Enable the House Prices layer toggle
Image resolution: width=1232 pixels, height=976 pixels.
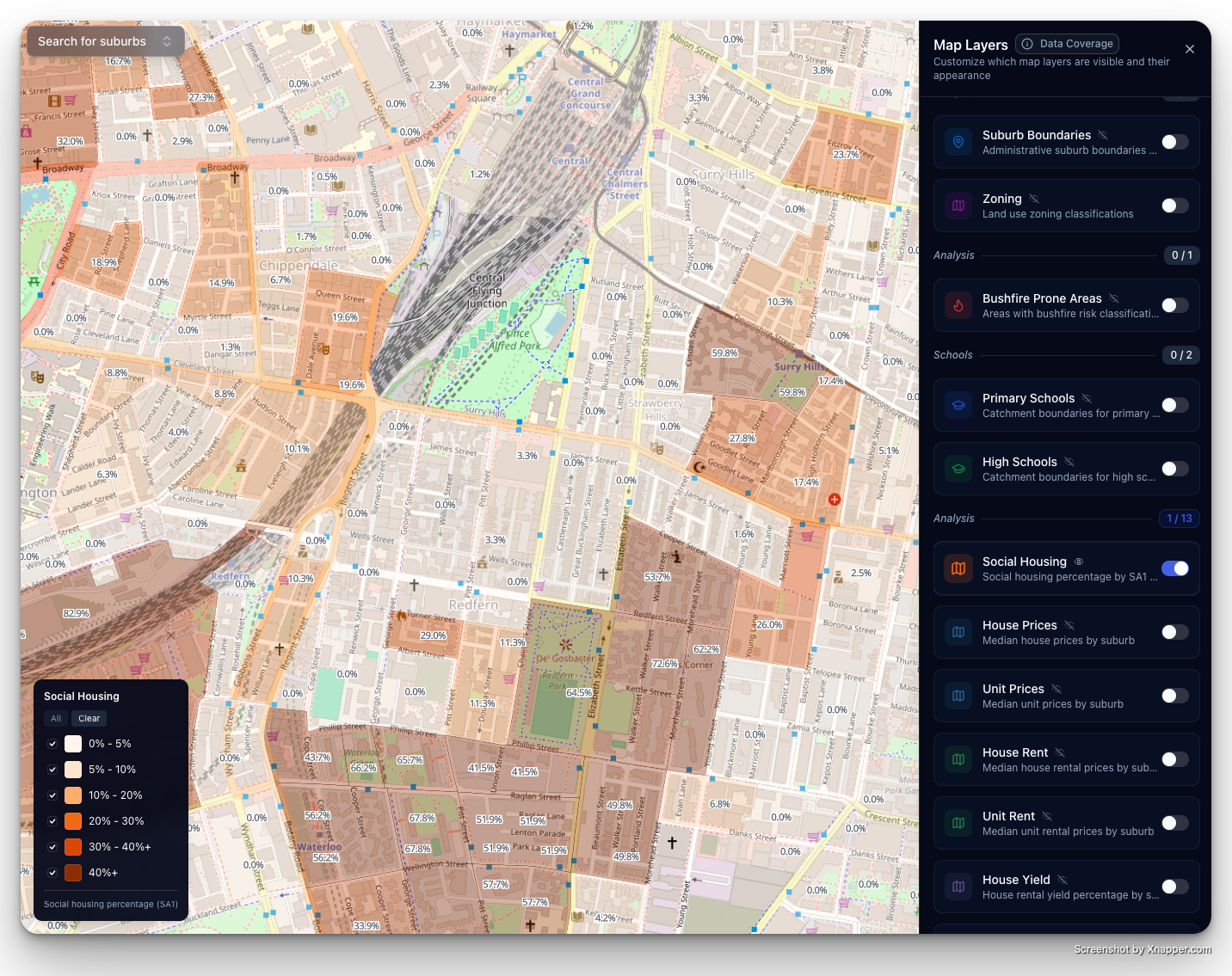coord(1174,632)
